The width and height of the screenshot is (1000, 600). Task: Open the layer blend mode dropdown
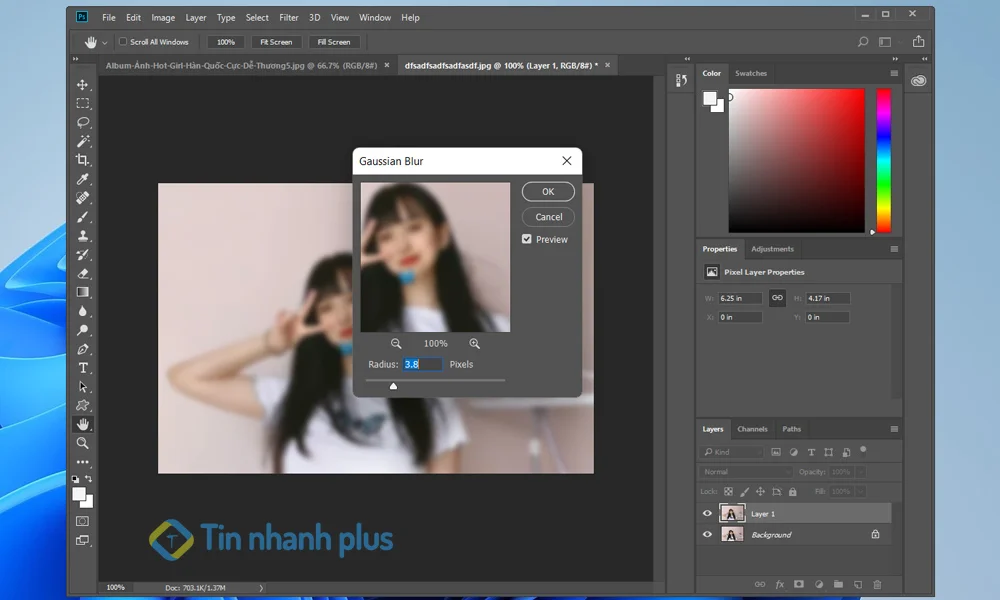[745, 472]
